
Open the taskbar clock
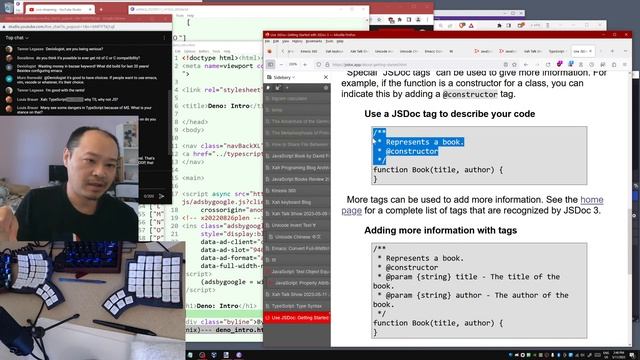(x=619, y=355)
